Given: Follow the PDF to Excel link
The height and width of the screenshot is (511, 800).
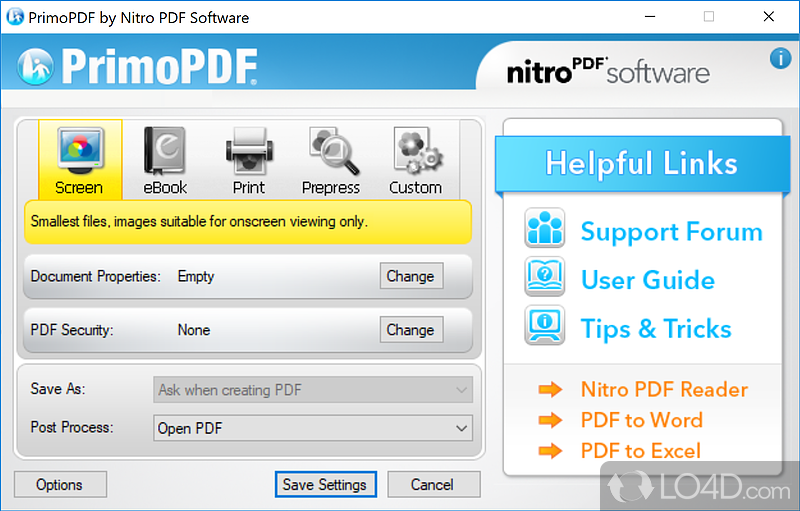Looking at the screenshot, I should 641,451.
